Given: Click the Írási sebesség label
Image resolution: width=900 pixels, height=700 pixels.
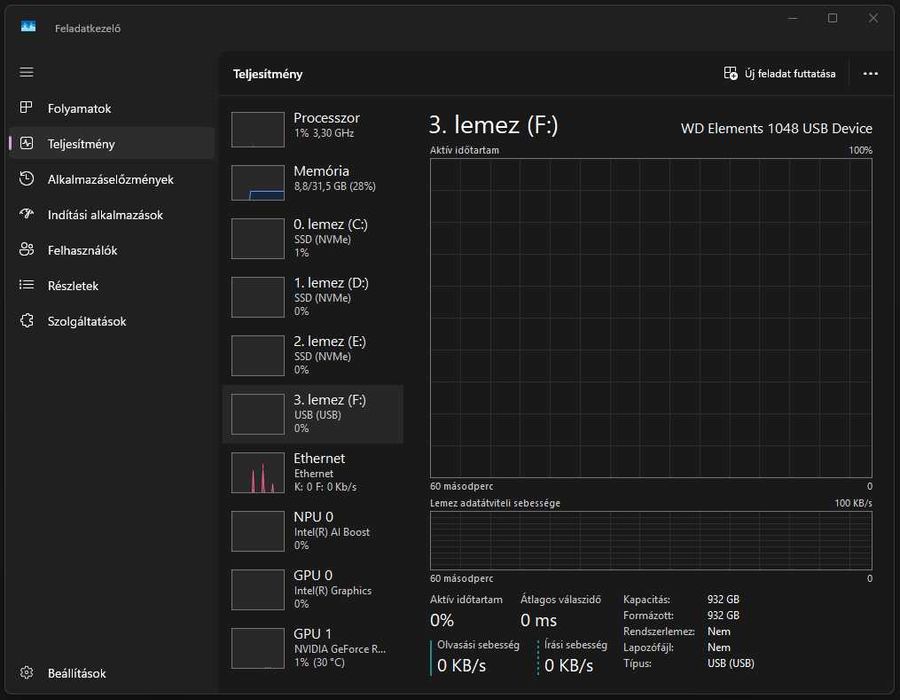Looking at the screenshot, I should click(576, 645).
